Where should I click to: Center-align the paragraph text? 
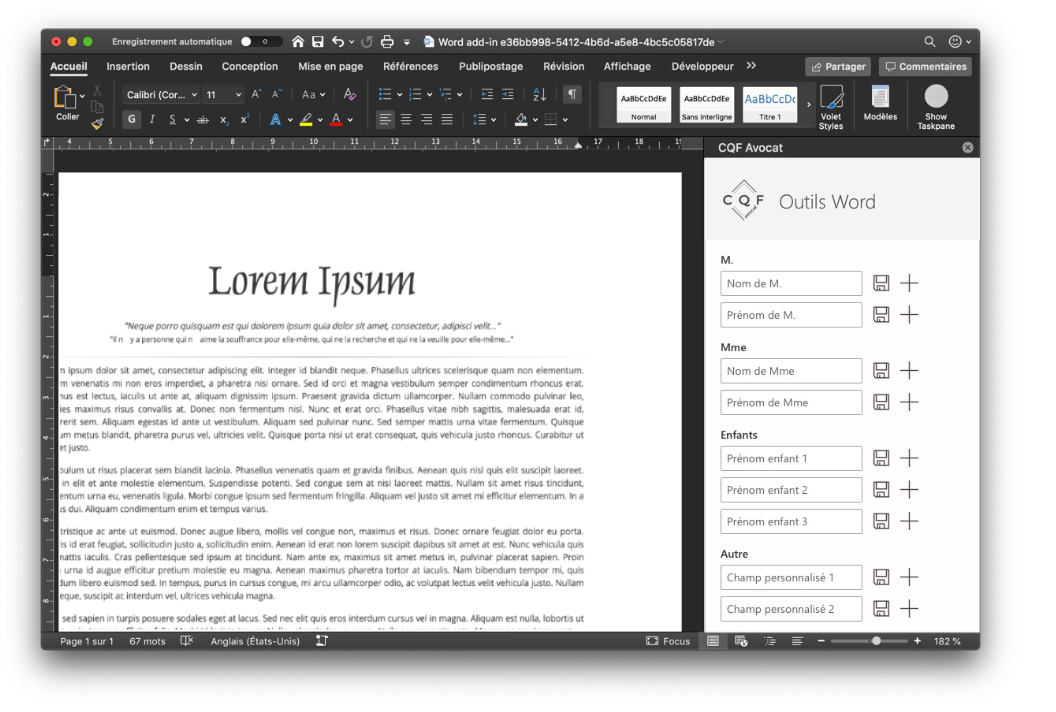tap(406, 119)
